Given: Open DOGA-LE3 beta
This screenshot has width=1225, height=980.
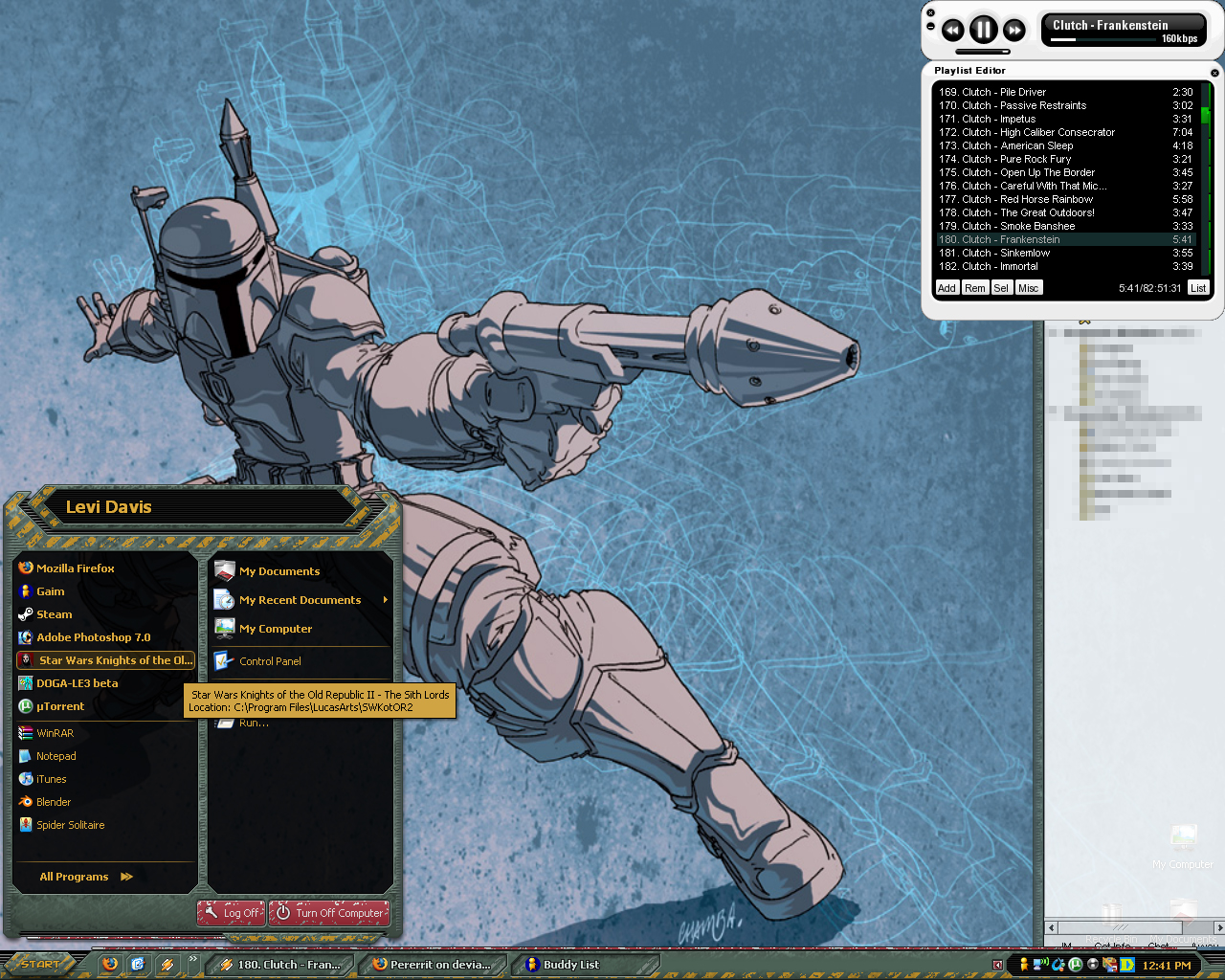Looking at the screenshot, I should [x=105, y=683].
